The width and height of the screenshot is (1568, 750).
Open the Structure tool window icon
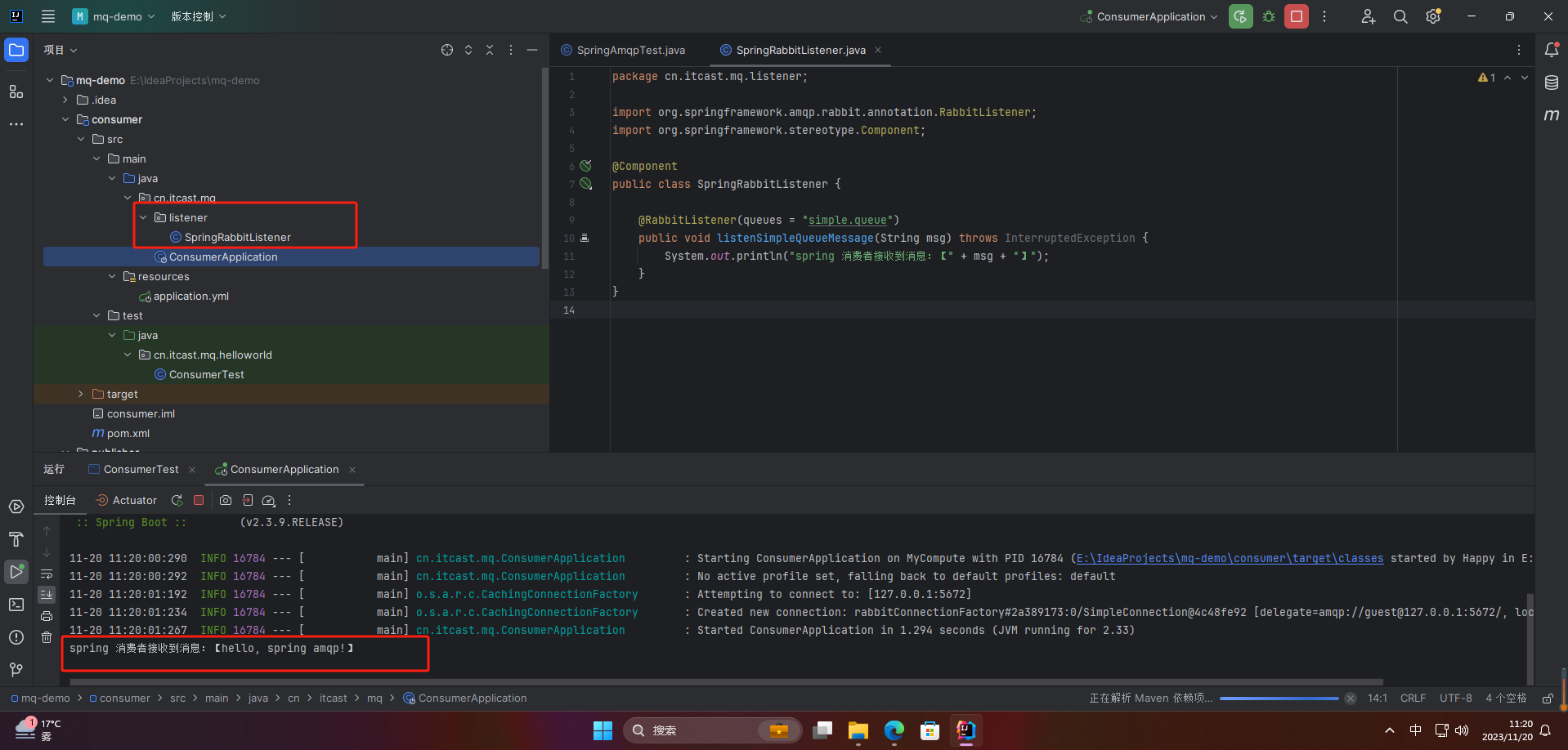(16, 92)
